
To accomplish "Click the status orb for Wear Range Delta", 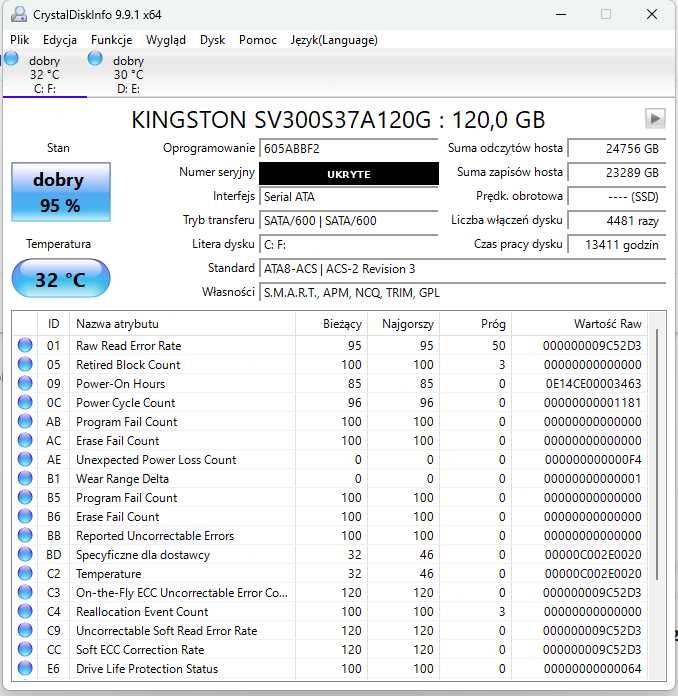I will (25, 478).
